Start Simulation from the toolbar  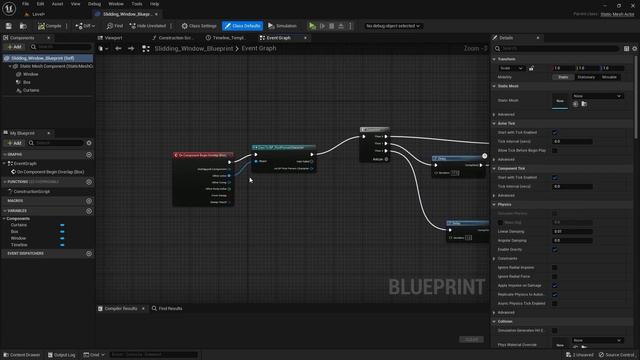pos(282,26)
